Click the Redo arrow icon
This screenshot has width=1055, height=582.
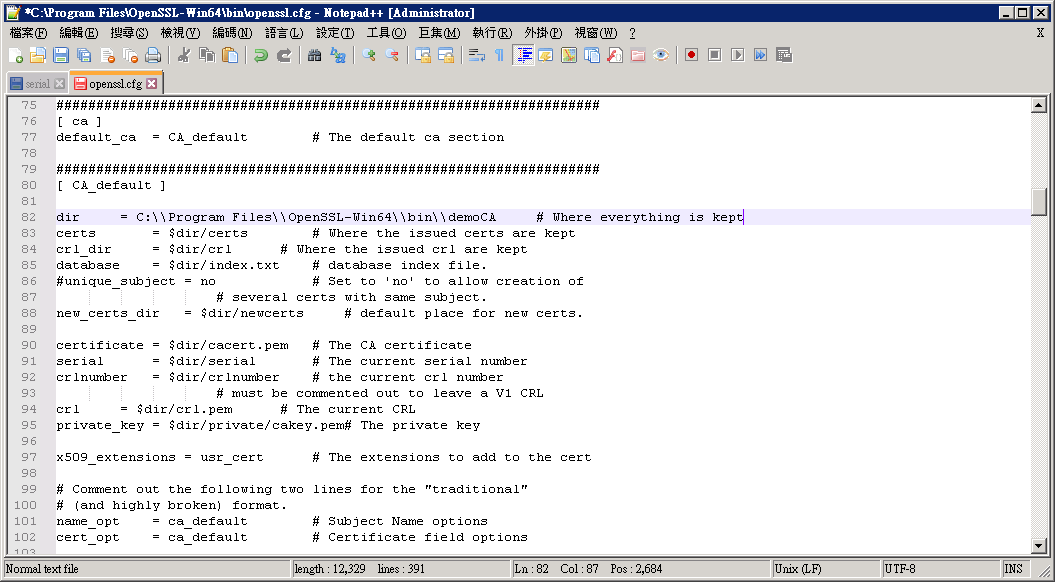(x=284, y=56)
